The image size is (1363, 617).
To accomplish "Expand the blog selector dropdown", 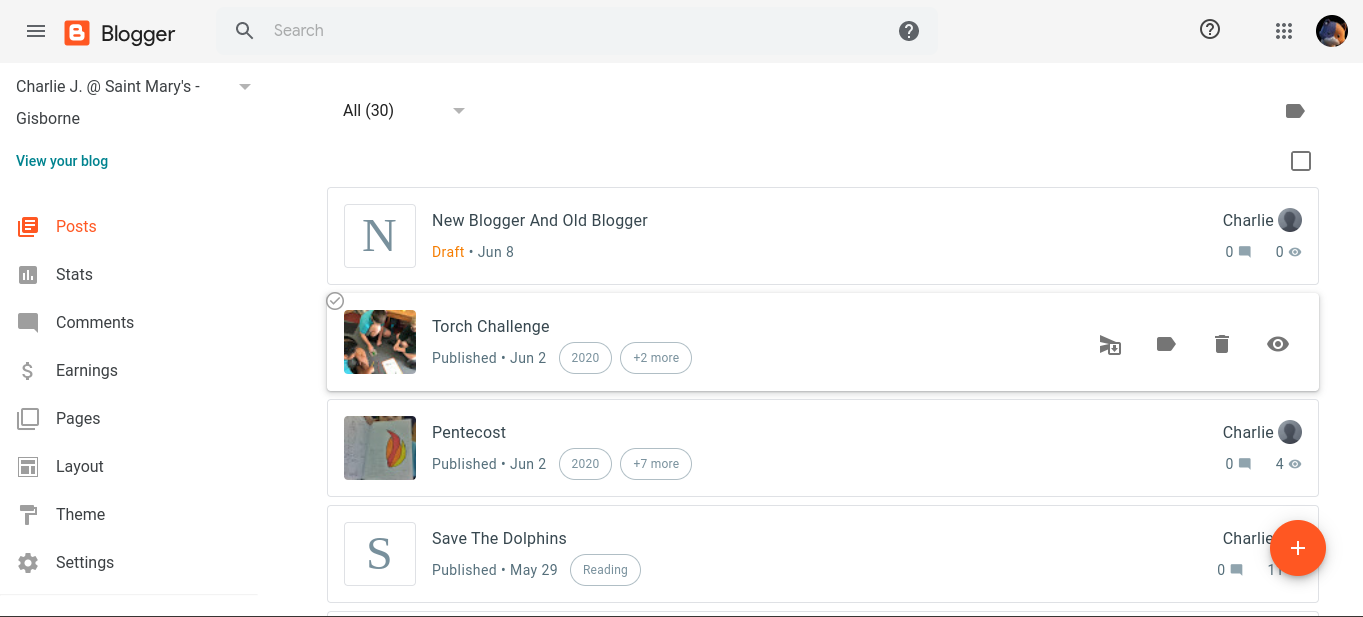I will 245,87.
